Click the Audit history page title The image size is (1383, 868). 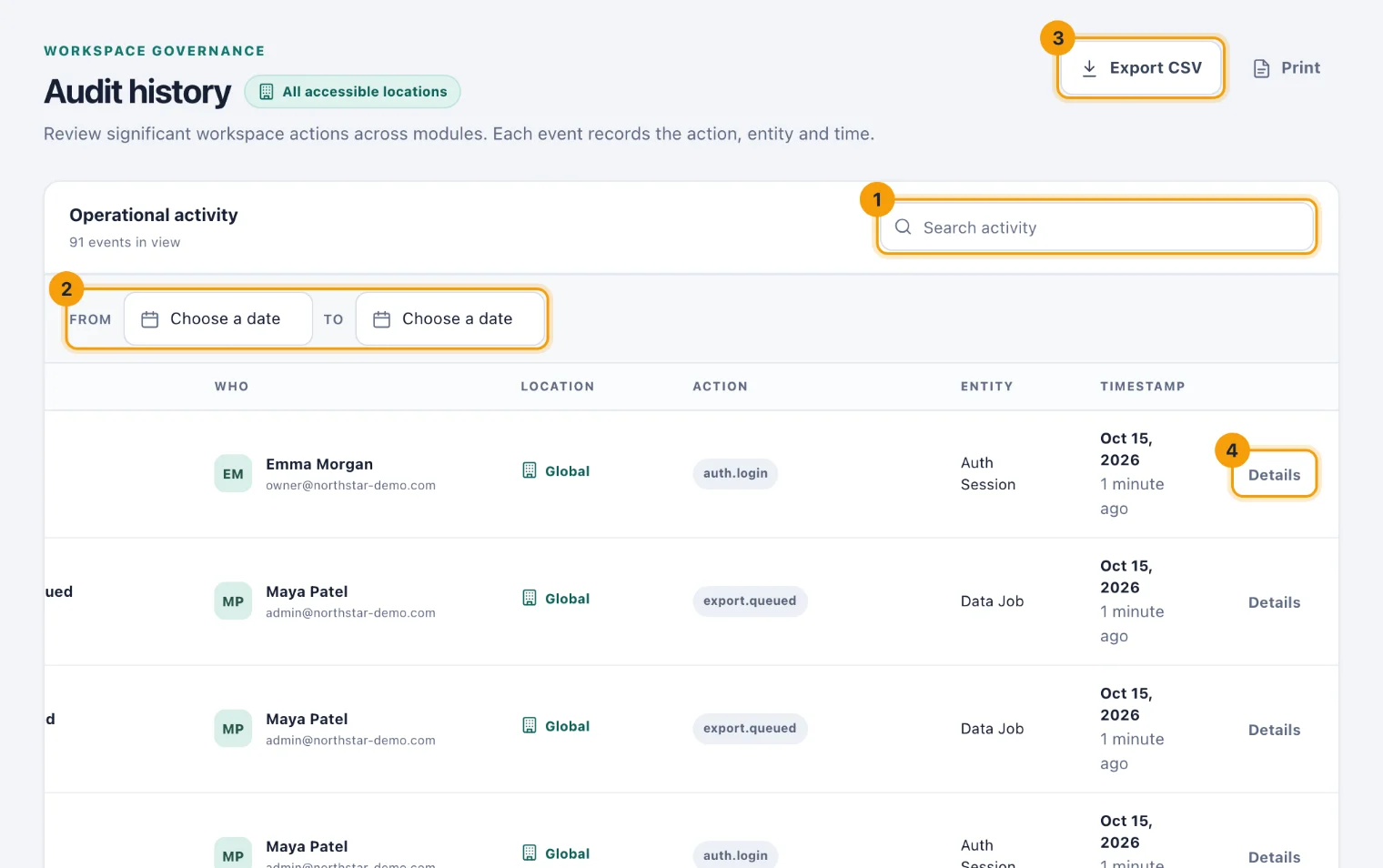[137, 92]
